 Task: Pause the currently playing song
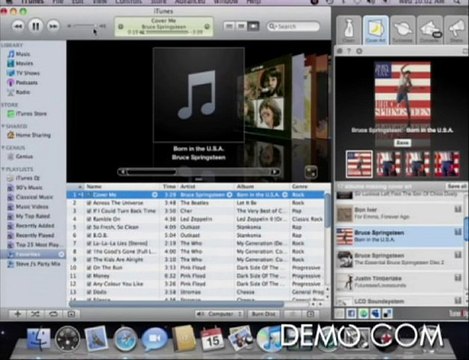(36, 26)
